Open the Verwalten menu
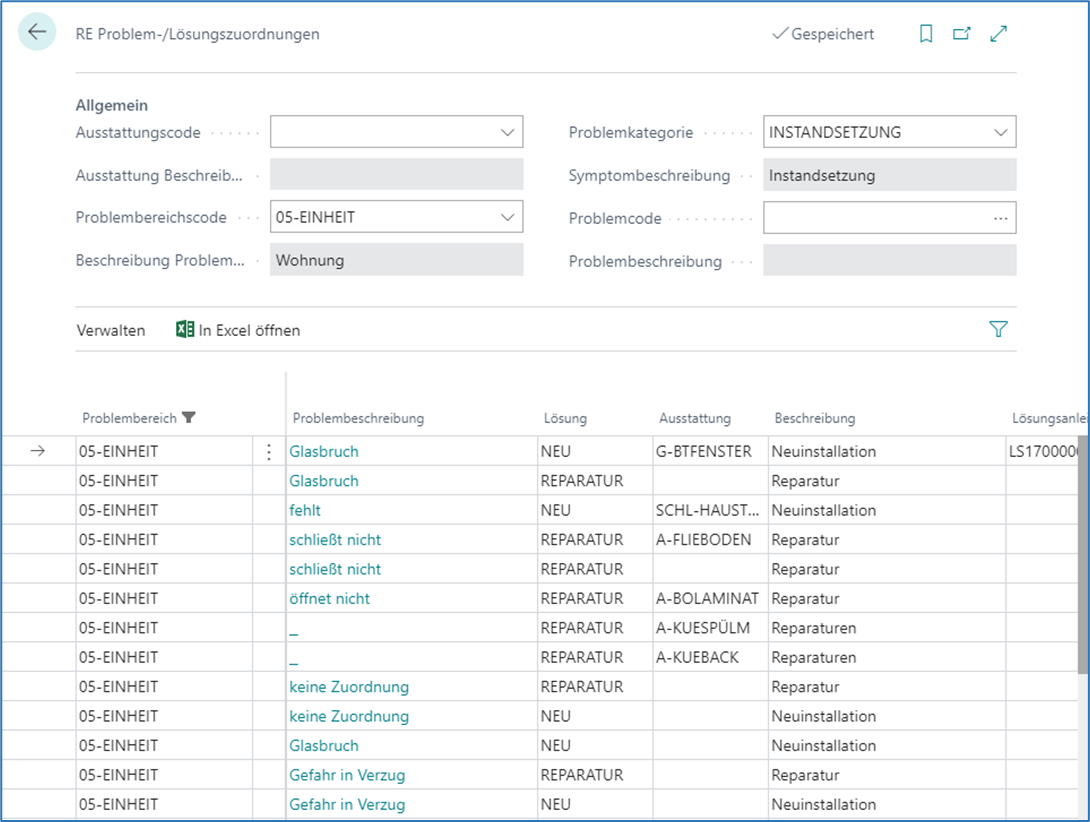The image size is (1090, 822). pos(111,330)
